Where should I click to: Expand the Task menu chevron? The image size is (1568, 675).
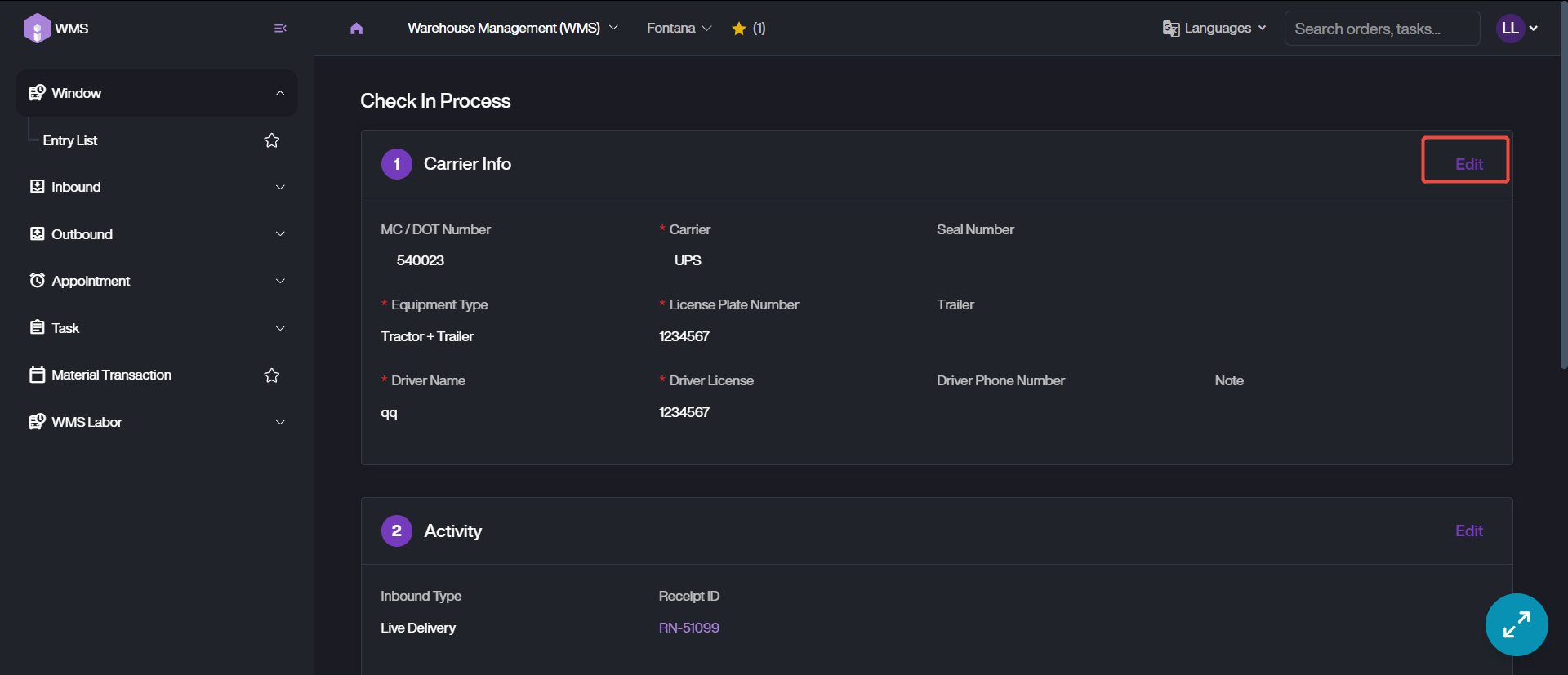[x=280, y=328]
